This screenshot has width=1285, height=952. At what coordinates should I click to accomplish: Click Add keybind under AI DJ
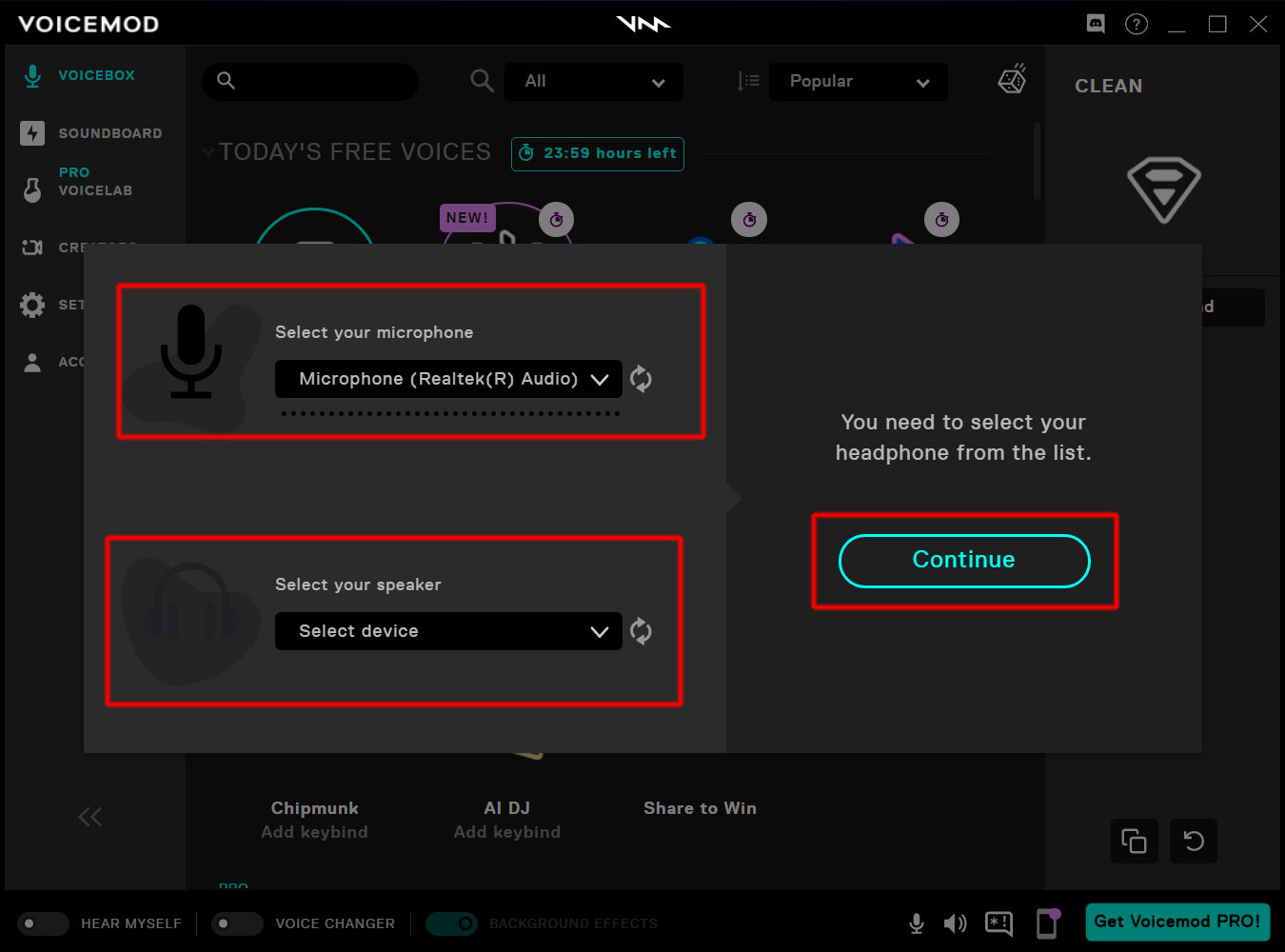[507, 832]
